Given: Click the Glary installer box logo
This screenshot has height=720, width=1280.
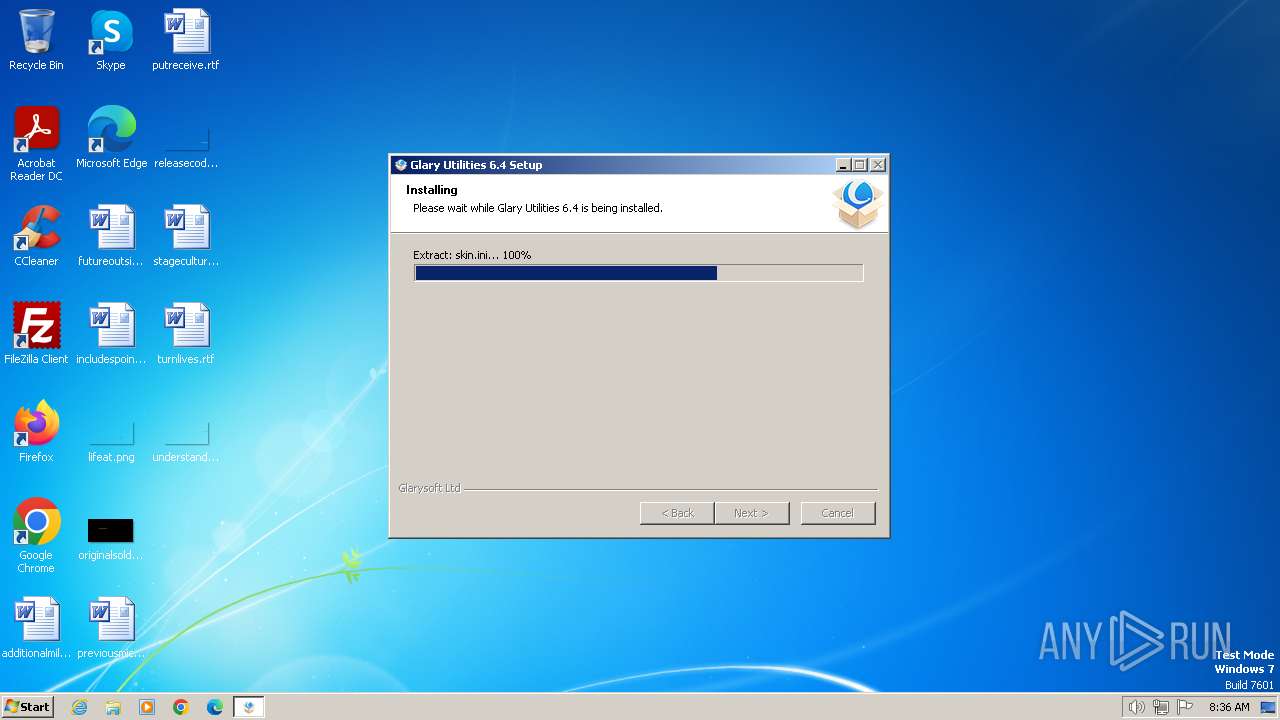Looking at the screenshot, I should (x=858, y=204).
